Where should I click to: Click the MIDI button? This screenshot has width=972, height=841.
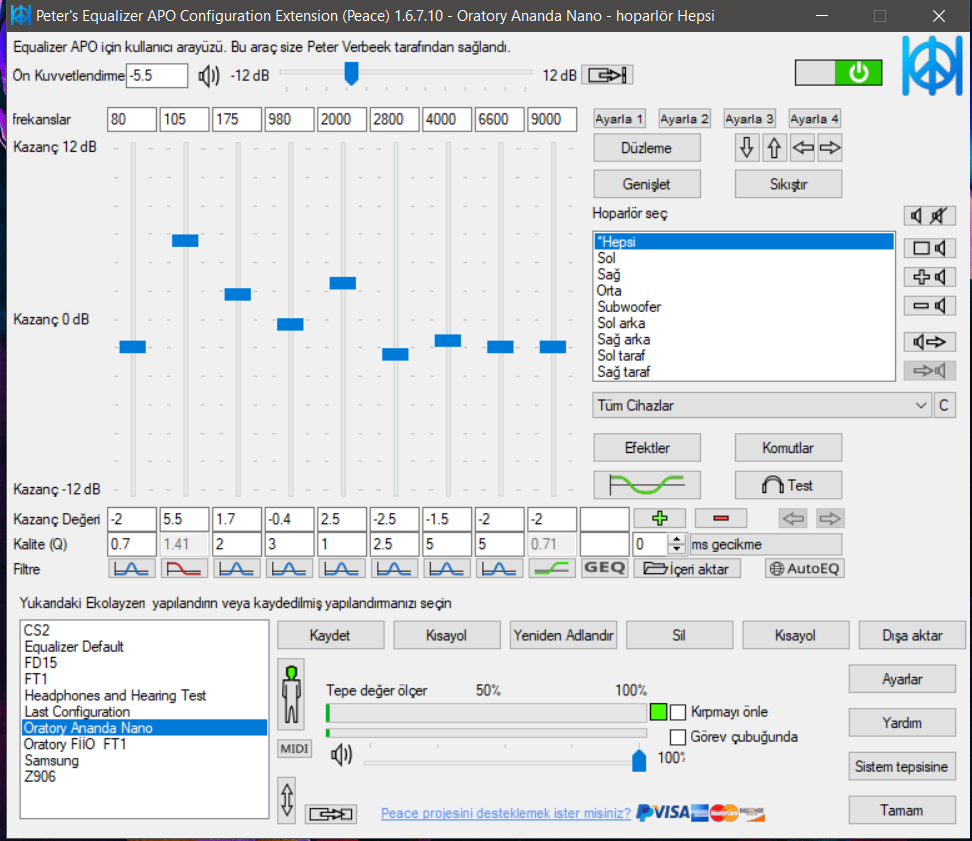tap(294, 749)
